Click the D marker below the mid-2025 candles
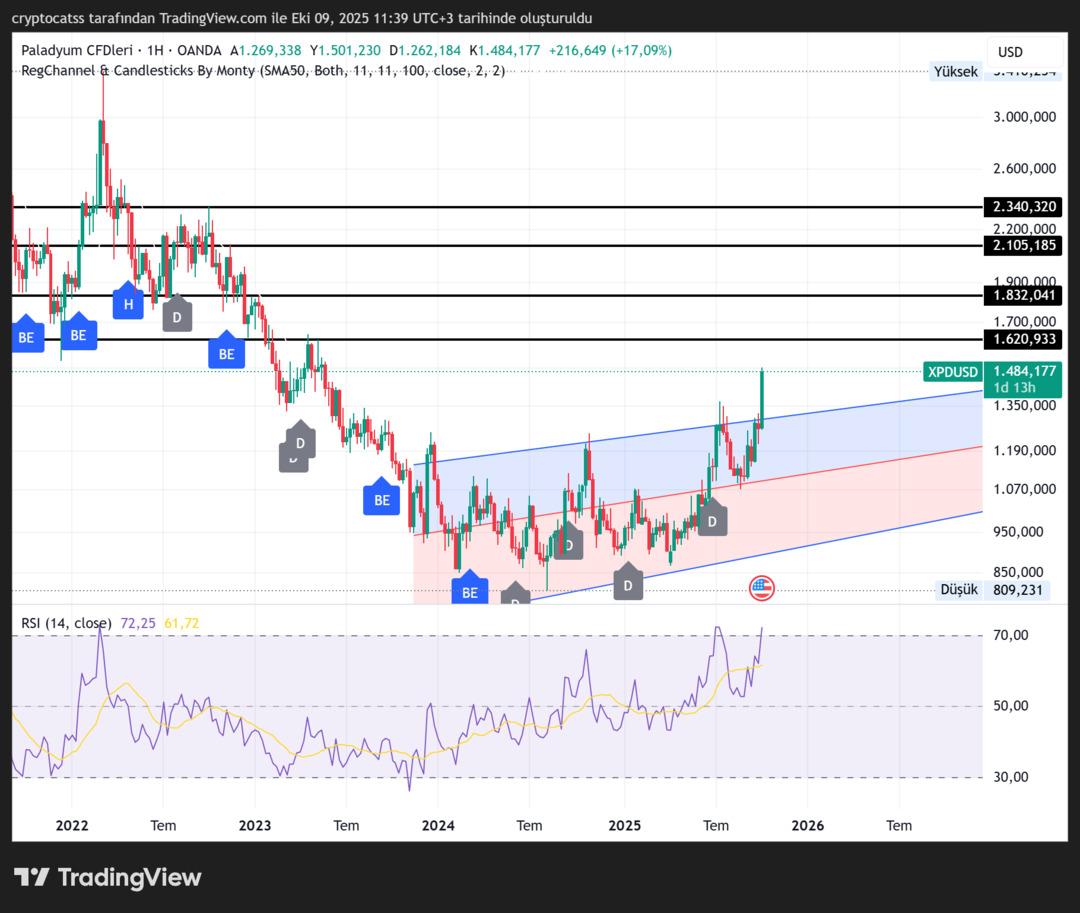The image size is (1080, 913). pos(712,520)
